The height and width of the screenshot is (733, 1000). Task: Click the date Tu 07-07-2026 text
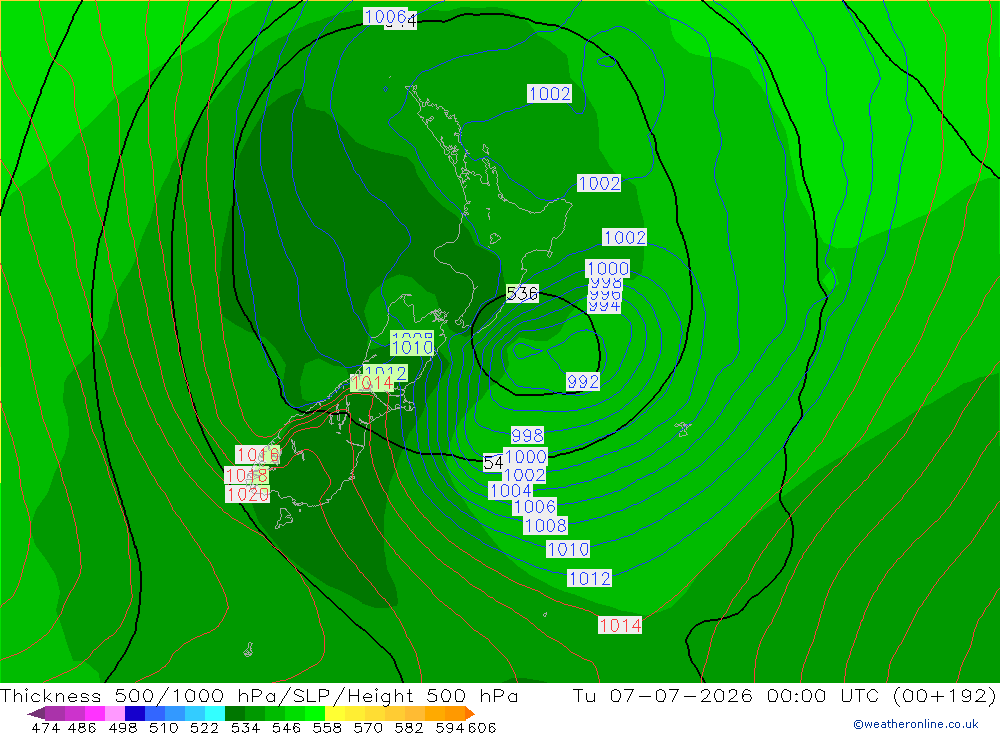(663, 695)
